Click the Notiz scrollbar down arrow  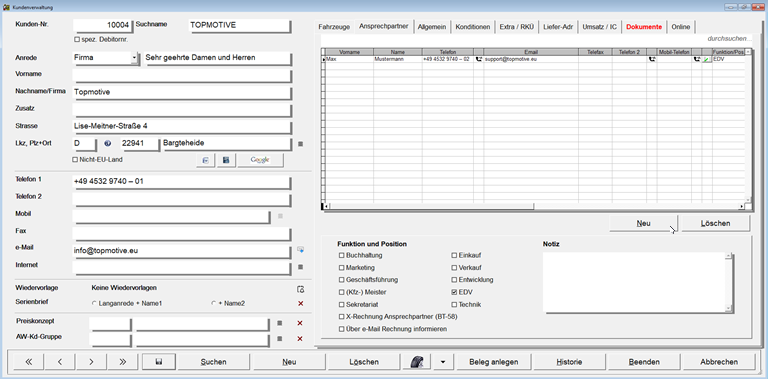point(728,308)
